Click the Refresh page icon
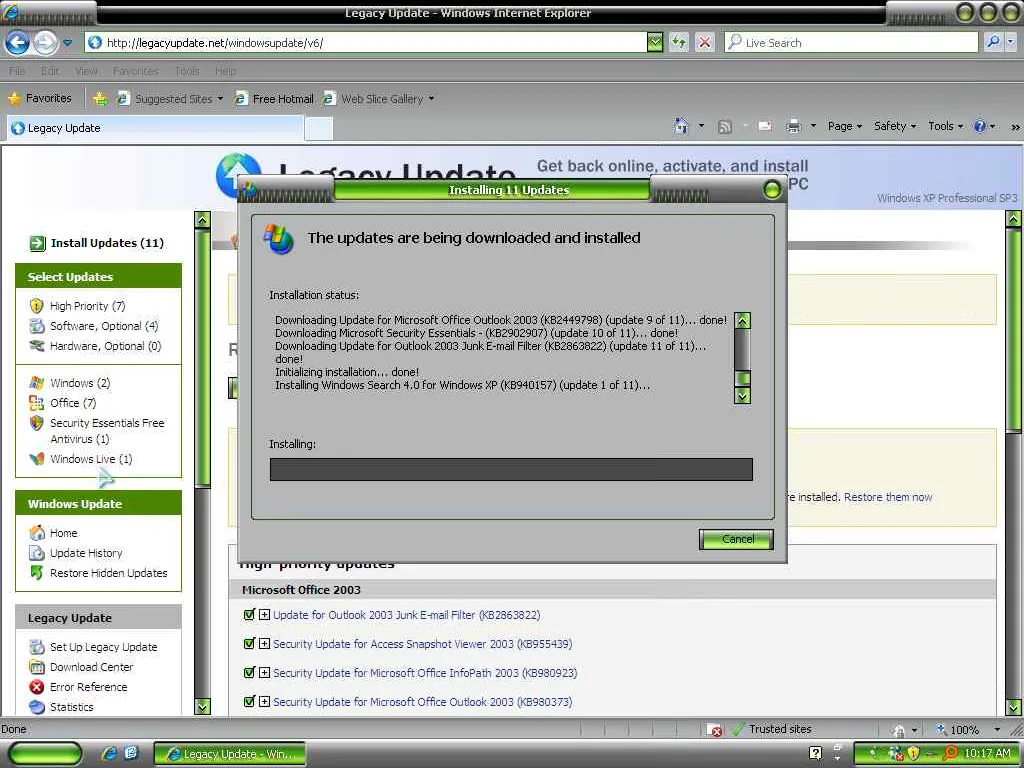This screenshot has height=768, width=1024. coord(679,43)
